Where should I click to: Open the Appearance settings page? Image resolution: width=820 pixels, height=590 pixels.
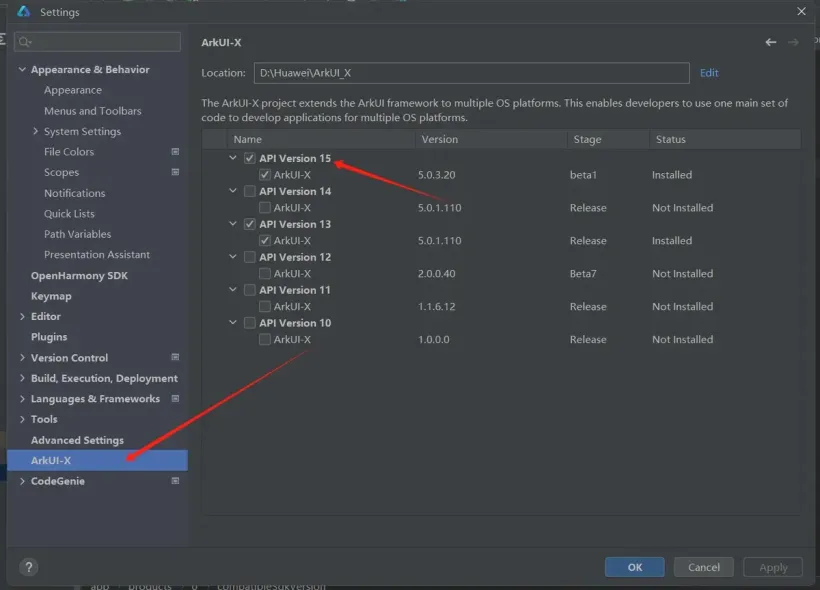(73, 90)
